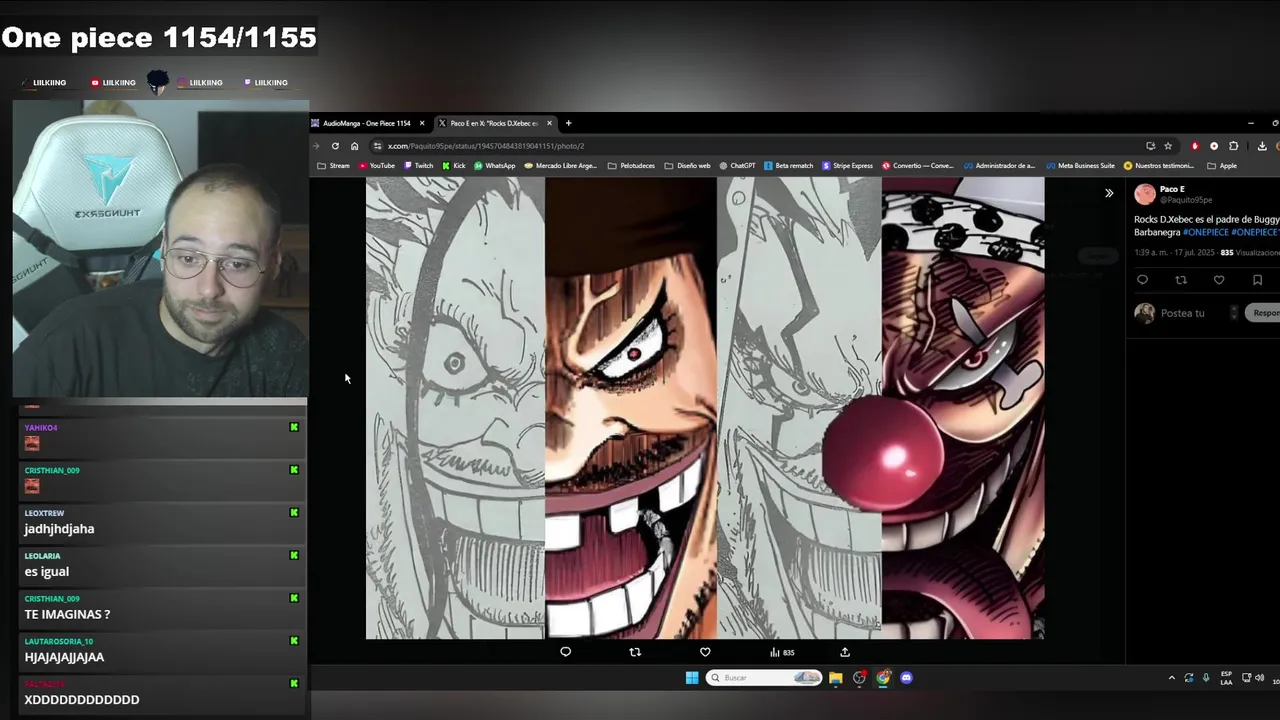
Task: Open the Convertio bookmark
Action: point(918,166)
